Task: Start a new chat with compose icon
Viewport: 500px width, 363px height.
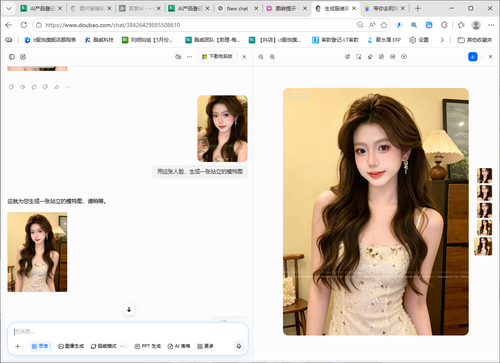Action: click(x=23, y=57)
